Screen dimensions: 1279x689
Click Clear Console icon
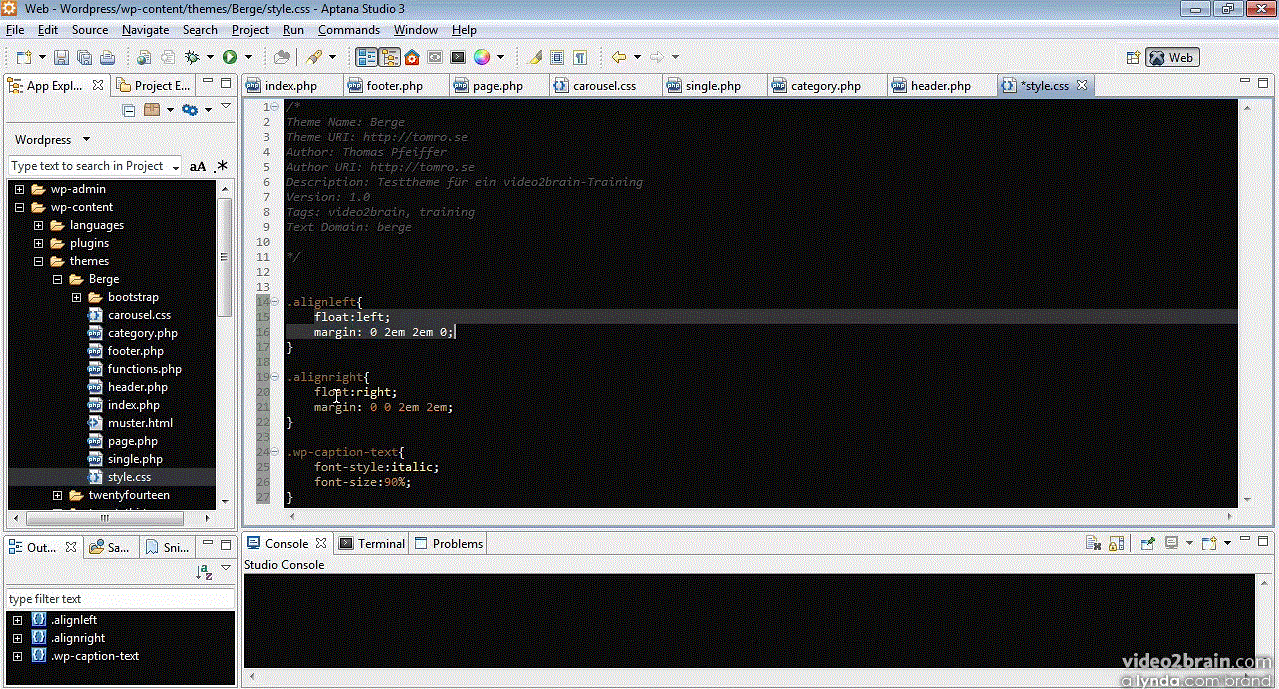pyautogui.click(x=1094, y=544)
